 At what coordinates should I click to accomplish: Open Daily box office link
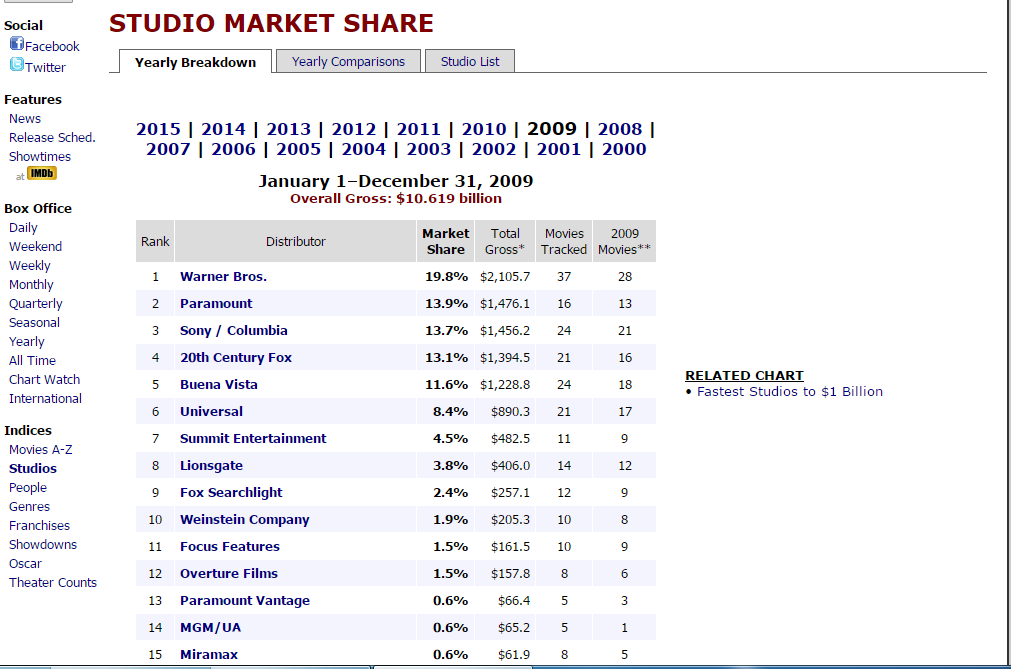pos(23,228)
